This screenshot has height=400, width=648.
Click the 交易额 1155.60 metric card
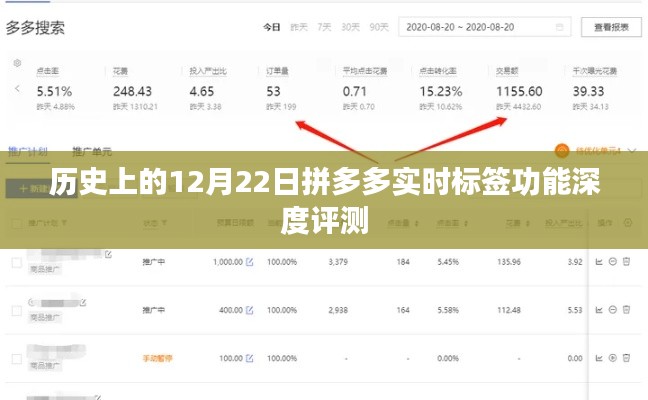518,90
